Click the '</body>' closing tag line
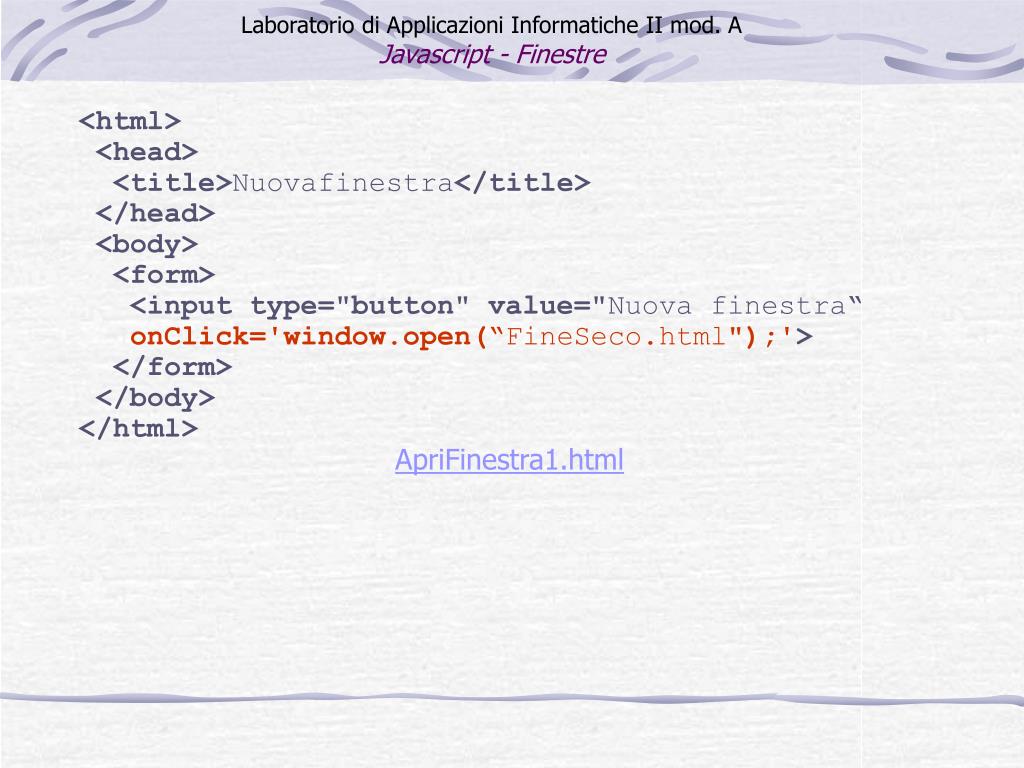This screenshot has height=768, width=1024. [x=155, y=398]
